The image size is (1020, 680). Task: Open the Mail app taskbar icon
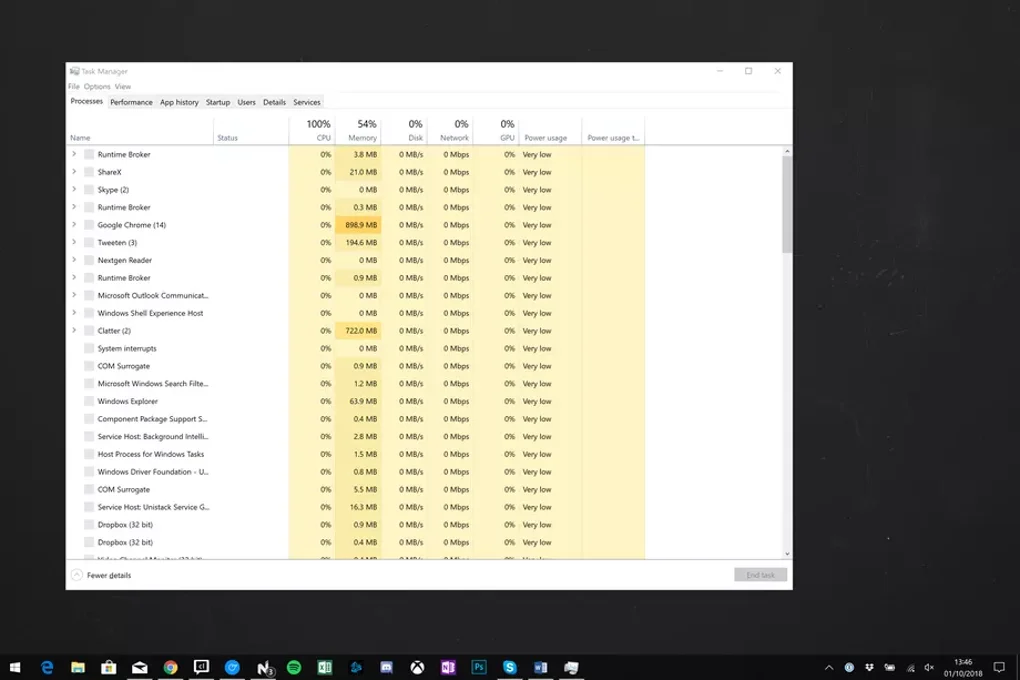(140, 667)
